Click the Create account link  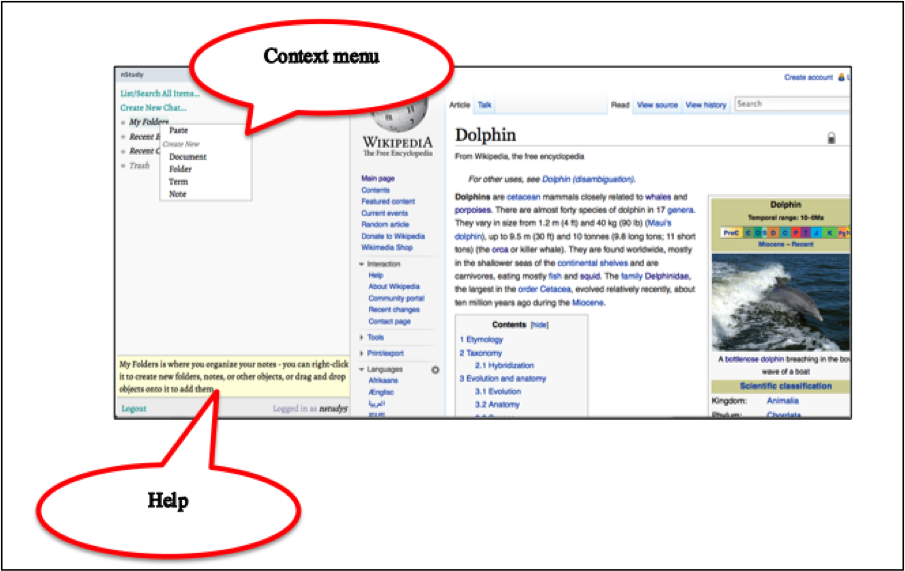click(x=808, y=77)
